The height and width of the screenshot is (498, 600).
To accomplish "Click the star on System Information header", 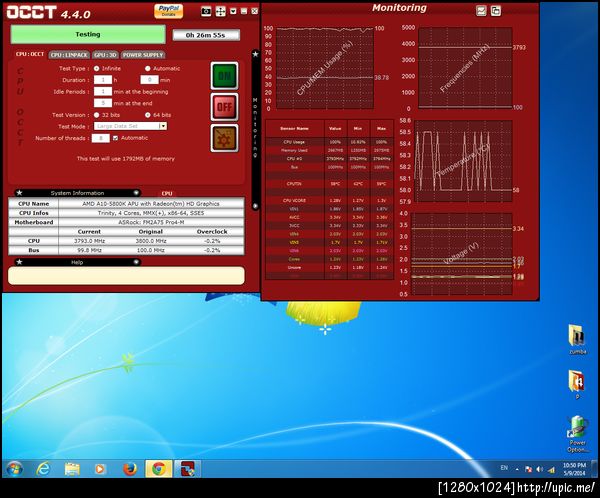I will coord(20,193).
